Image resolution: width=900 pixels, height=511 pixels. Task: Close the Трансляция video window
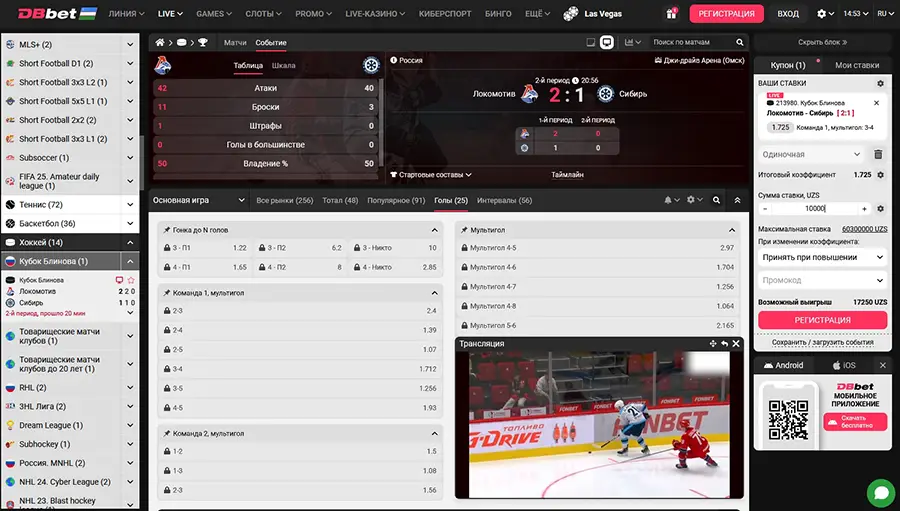(736, 343)
